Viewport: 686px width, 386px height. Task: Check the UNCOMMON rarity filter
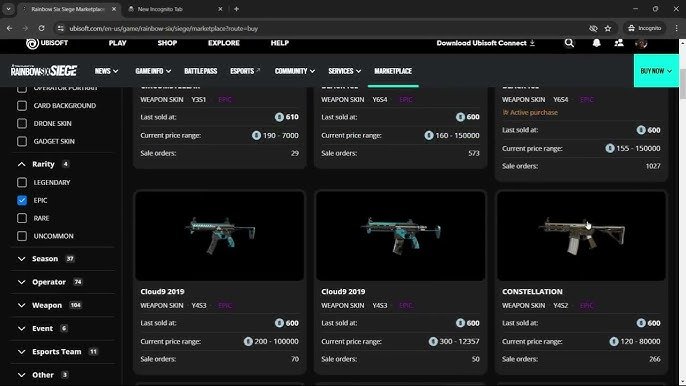22,236
